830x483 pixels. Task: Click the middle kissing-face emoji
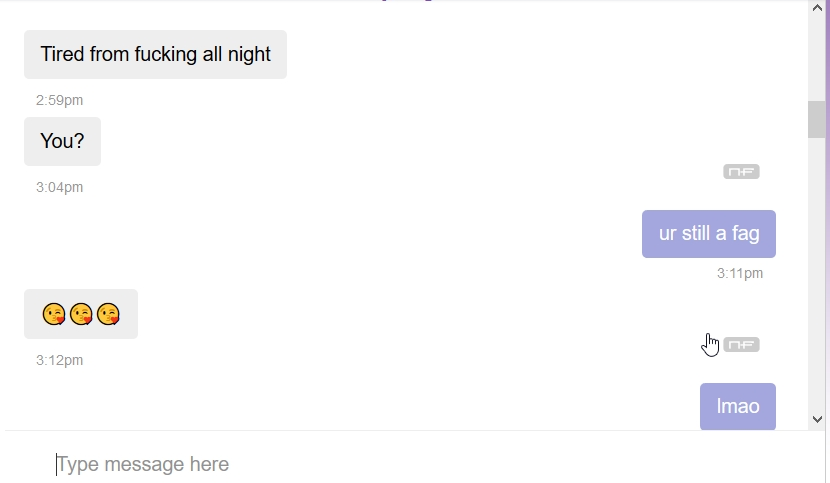point(81,315)
